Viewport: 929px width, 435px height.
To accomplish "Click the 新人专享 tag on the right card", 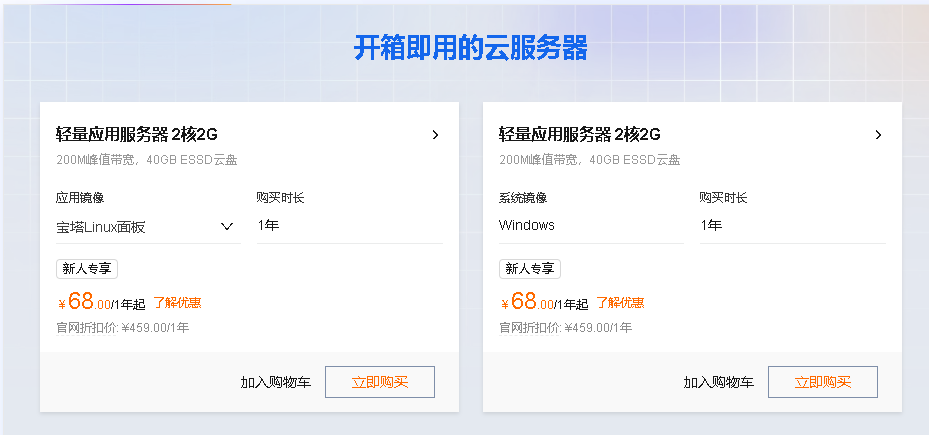I will (530, 269).
